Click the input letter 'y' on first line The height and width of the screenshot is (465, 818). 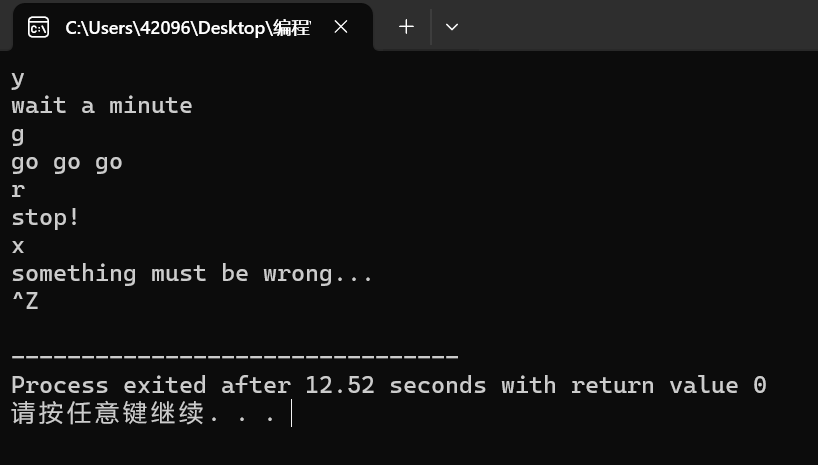pyautogui.click(x=18, y=79)
